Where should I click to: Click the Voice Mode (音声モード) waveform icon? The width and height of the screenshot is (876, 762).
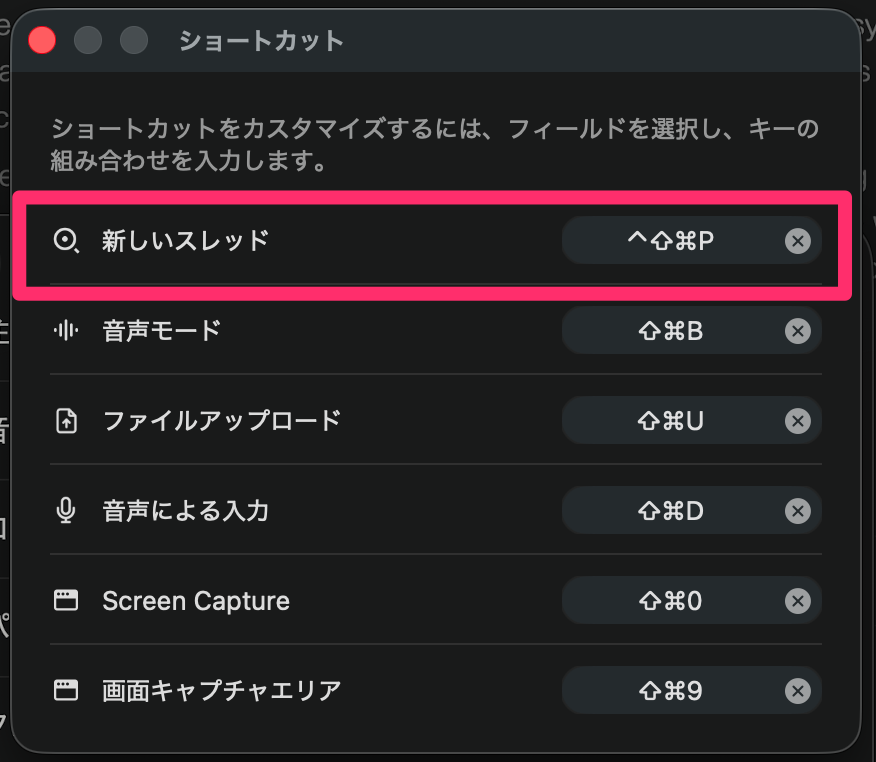coord(66,331)
